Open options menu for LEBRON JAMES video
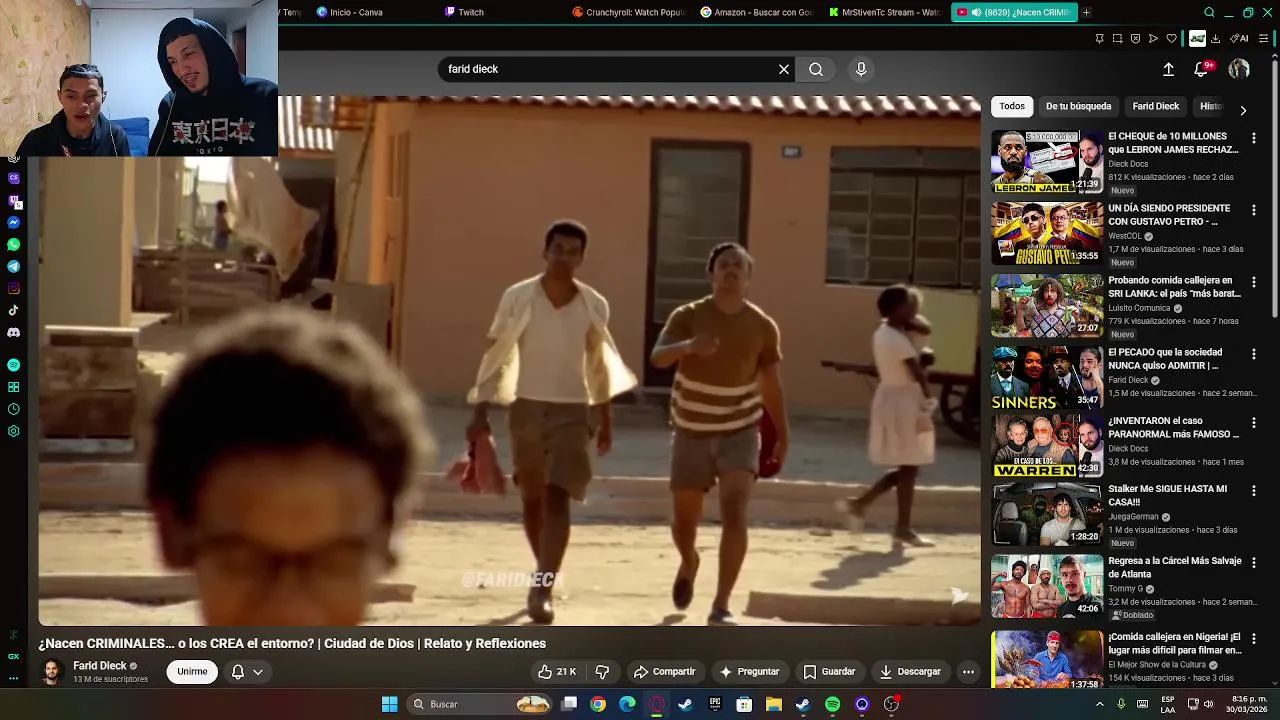Screen dimensions: 1280x720 point(1253,138)
